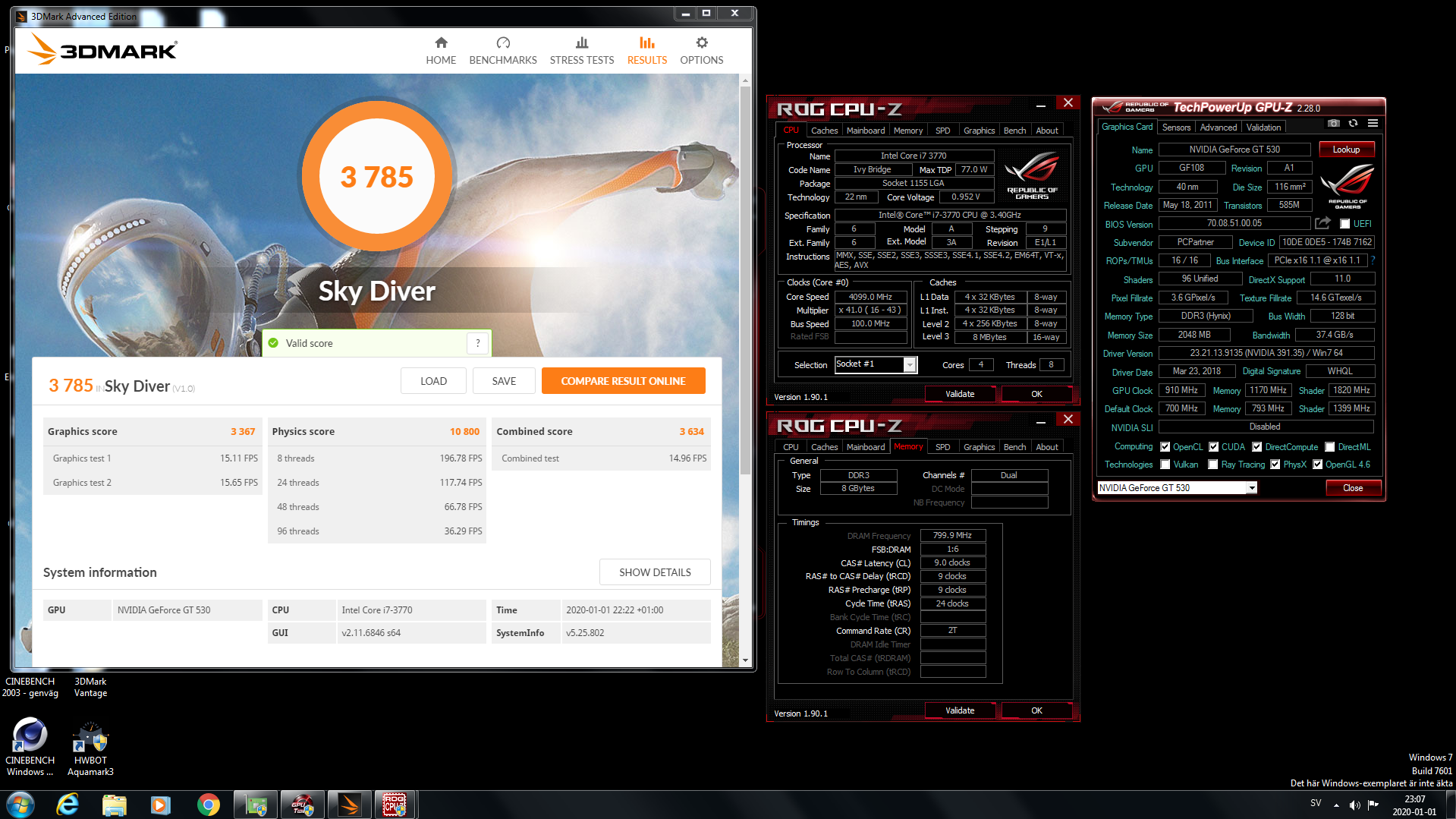Show hidden tray icons arrow
Screen dimensions: 1456x819
pyautogui.click(x=1335, y=805)
